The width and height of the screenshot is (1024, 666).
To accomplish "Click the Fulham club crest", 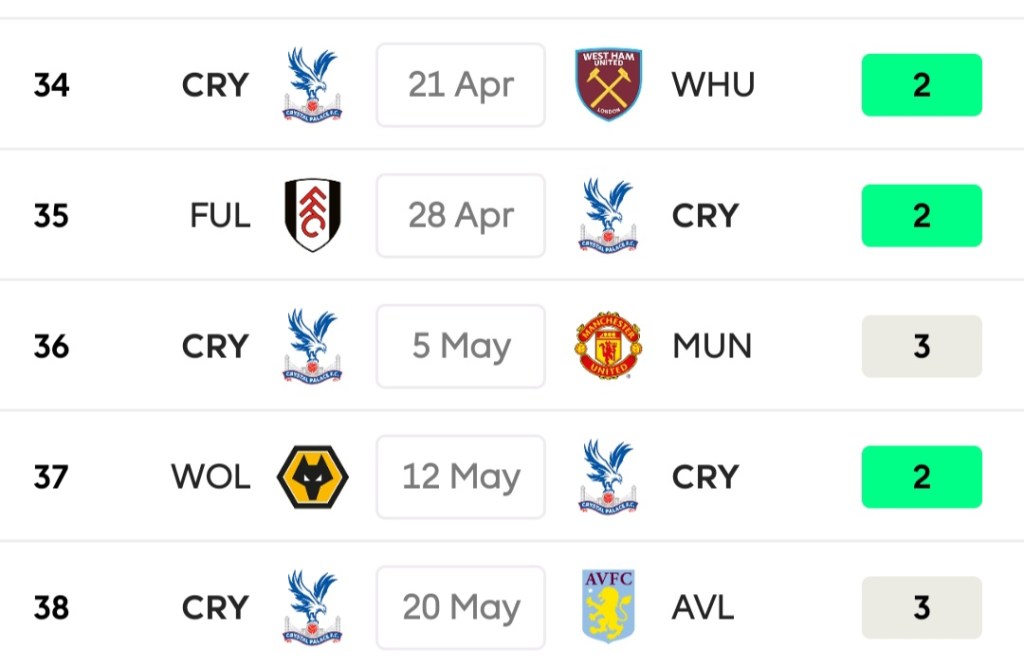I will point(312,215).
